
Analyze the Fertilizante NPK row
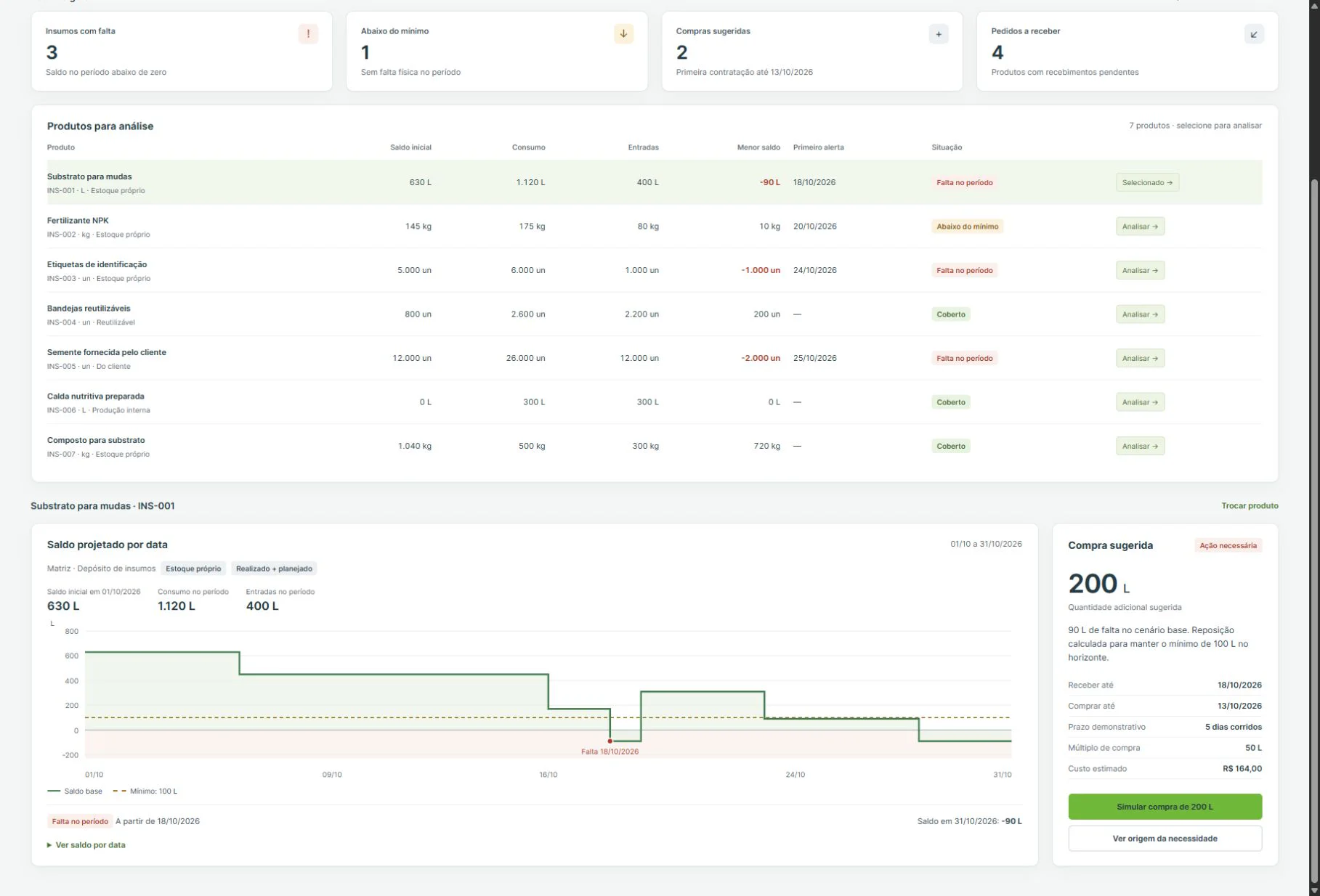[1140, 227]
